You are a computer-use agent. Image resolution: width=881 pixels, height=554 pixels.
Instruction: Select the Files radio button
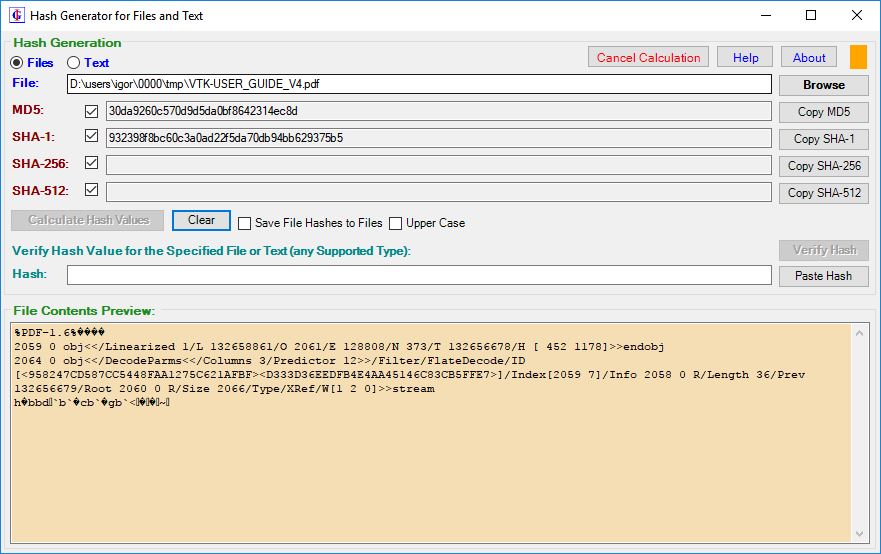[18, 63]
